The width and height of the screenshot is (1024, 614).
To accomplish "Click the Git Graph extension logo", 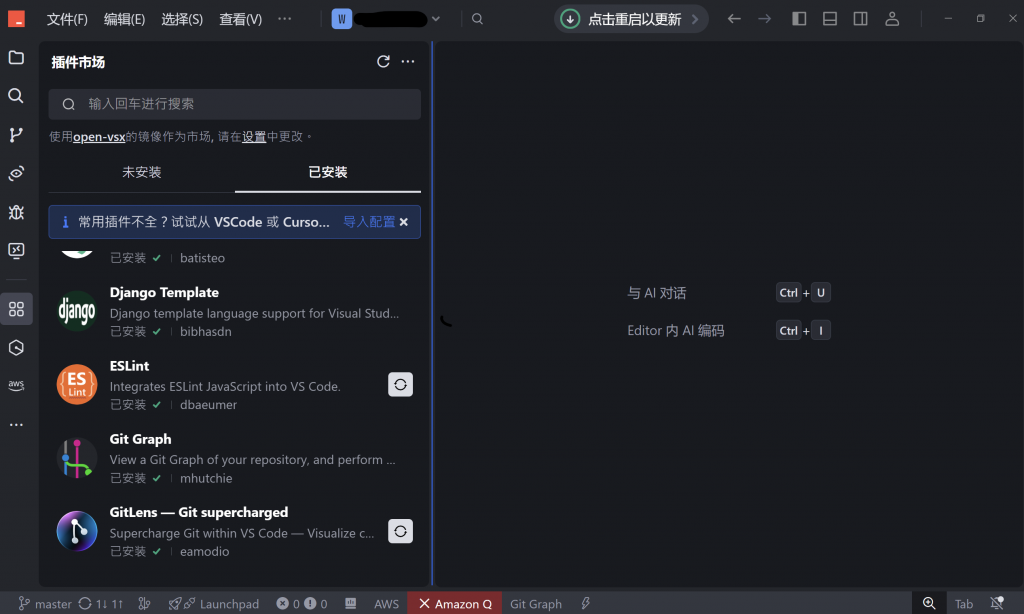I will 77,458.
